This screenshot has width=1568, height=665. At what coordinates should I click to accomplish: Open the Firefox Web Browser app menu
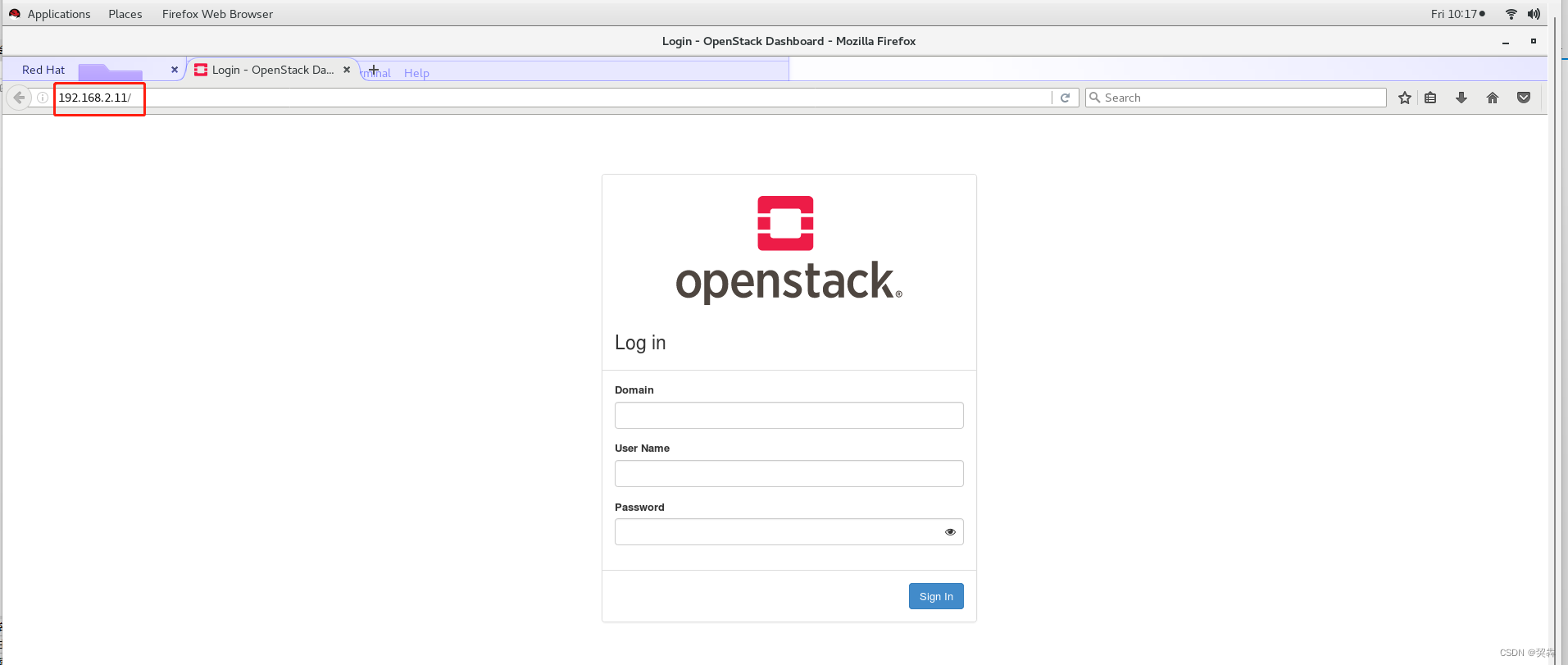tap(217, 14)
